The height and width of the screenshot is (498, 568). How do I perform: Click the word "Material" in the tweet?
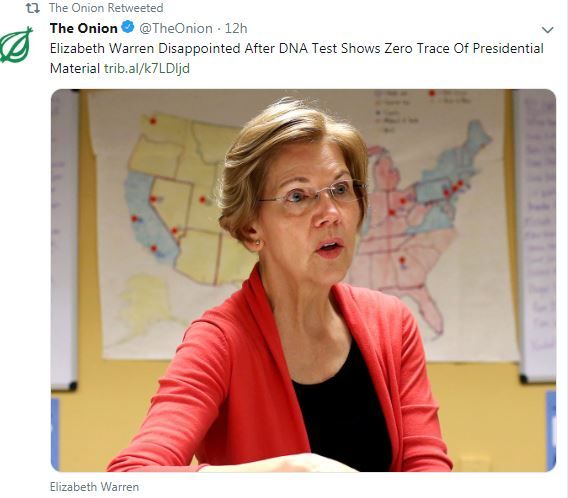75,68
